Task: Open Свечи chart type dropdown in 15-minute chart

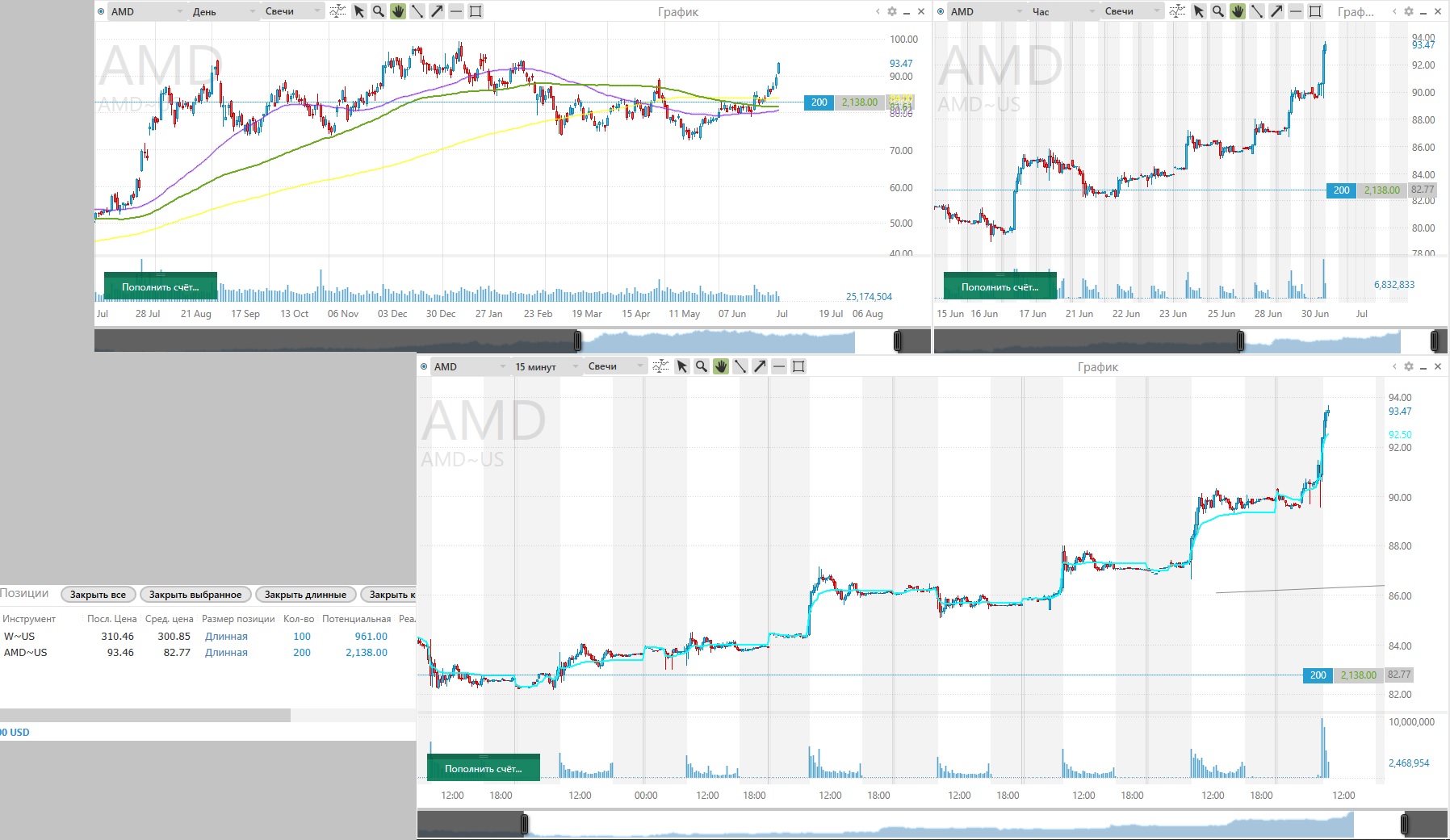Action: [615, 366]
